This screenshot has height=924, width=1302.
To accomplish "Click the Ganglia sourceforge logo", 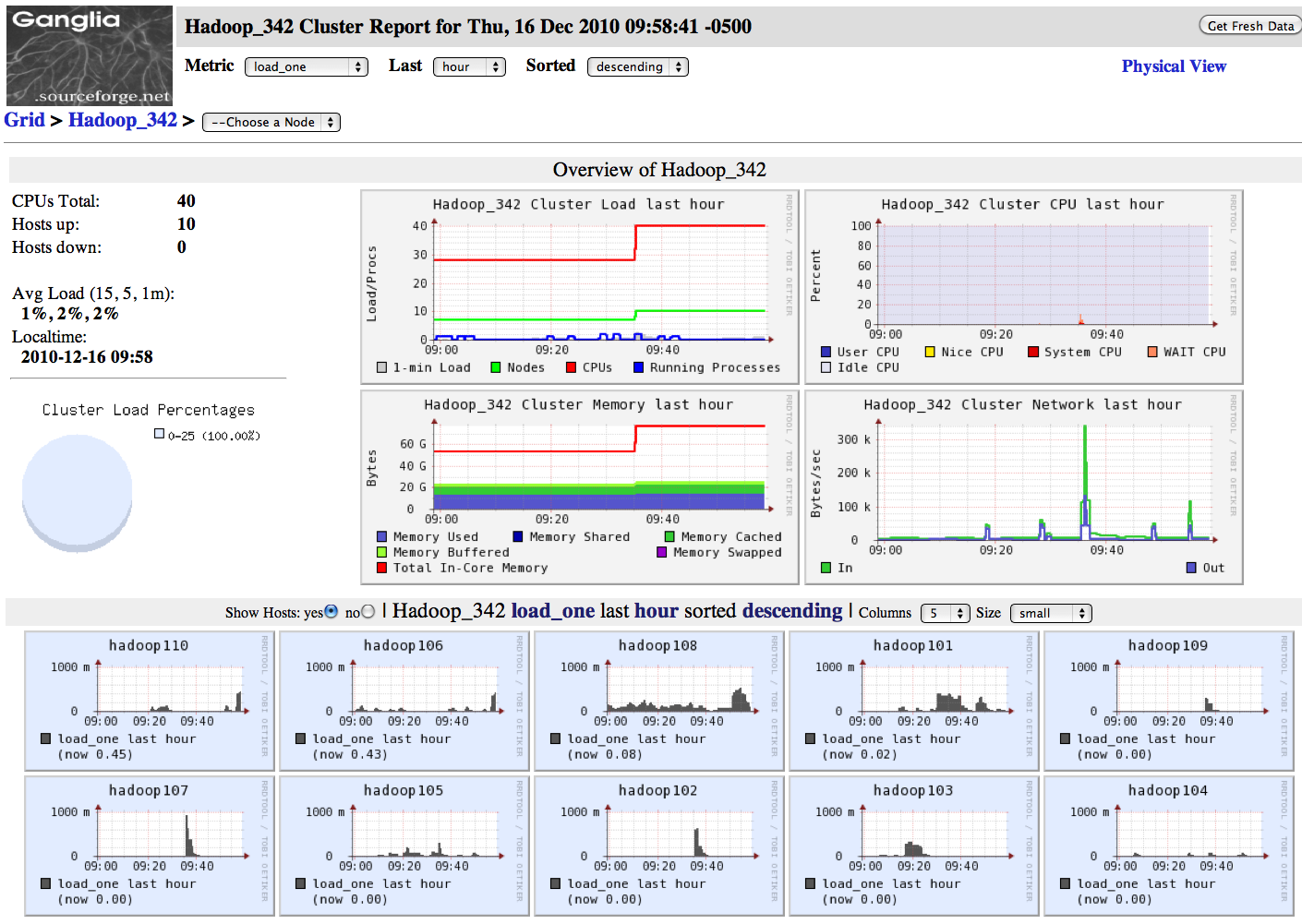I will pos(90,56).
